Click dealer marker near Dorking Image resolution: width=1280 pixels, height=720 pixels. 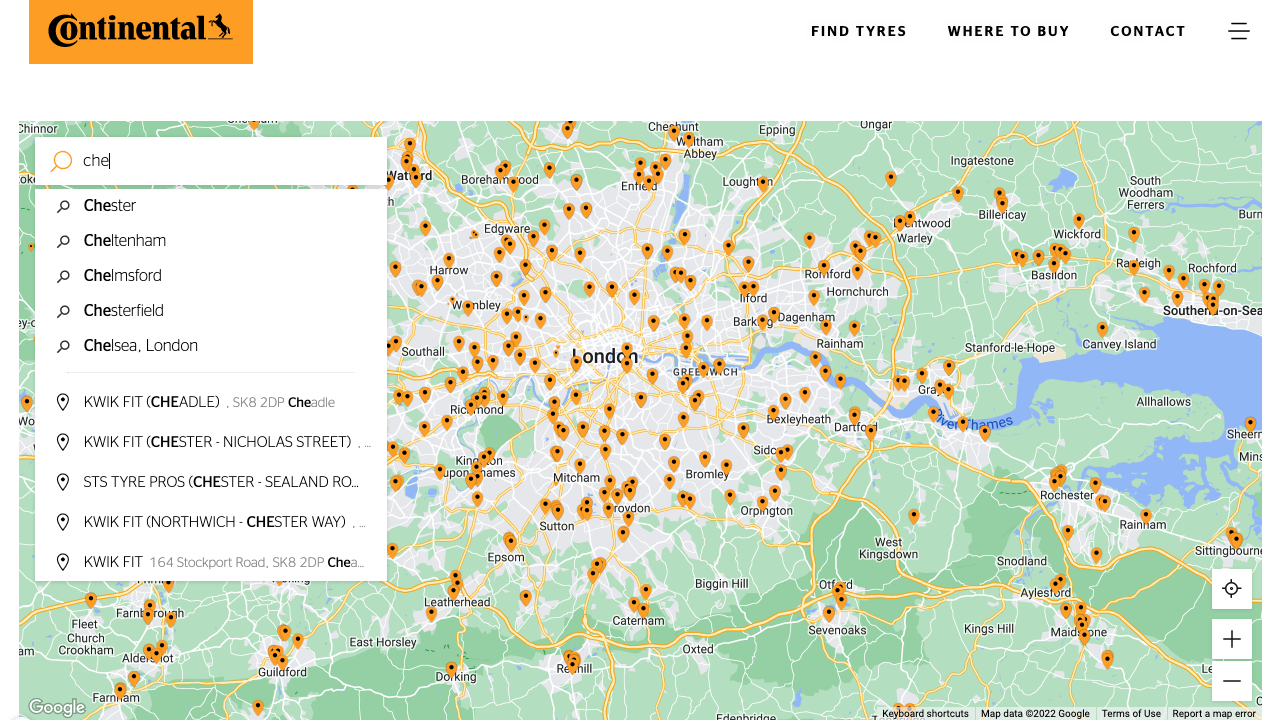coord(451,668)
